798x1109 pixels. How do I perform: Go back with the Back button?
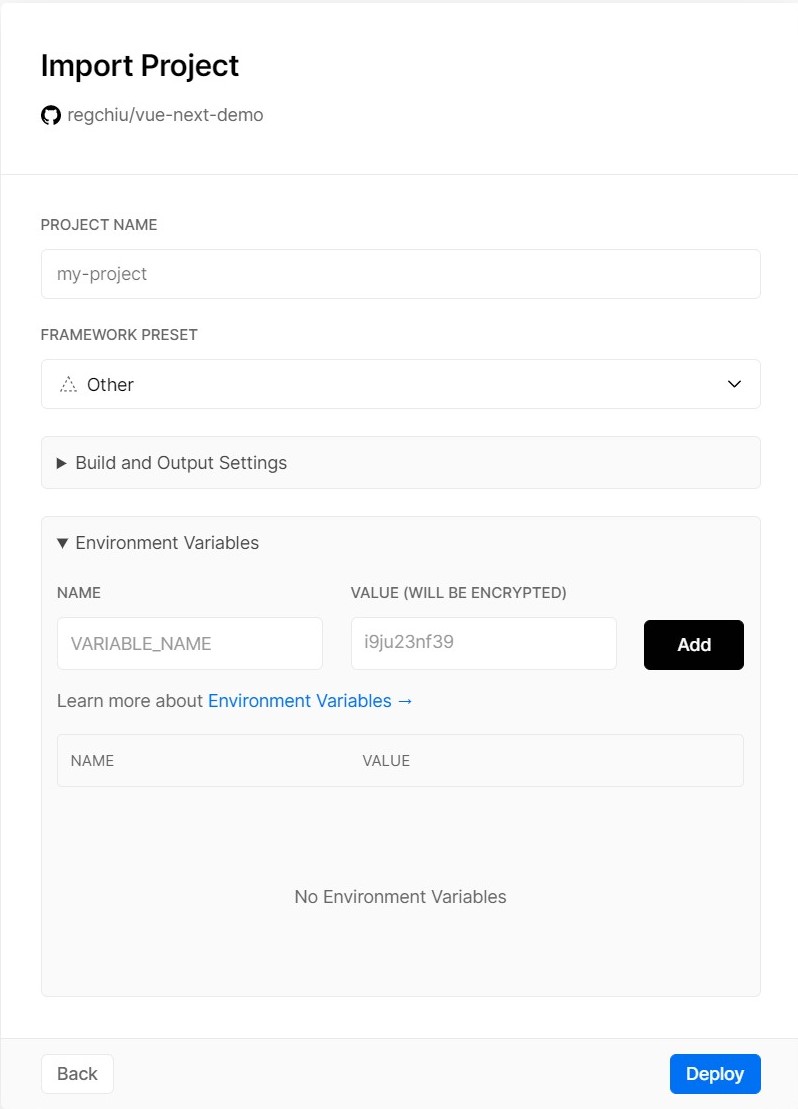click(x=77, y=1074)
